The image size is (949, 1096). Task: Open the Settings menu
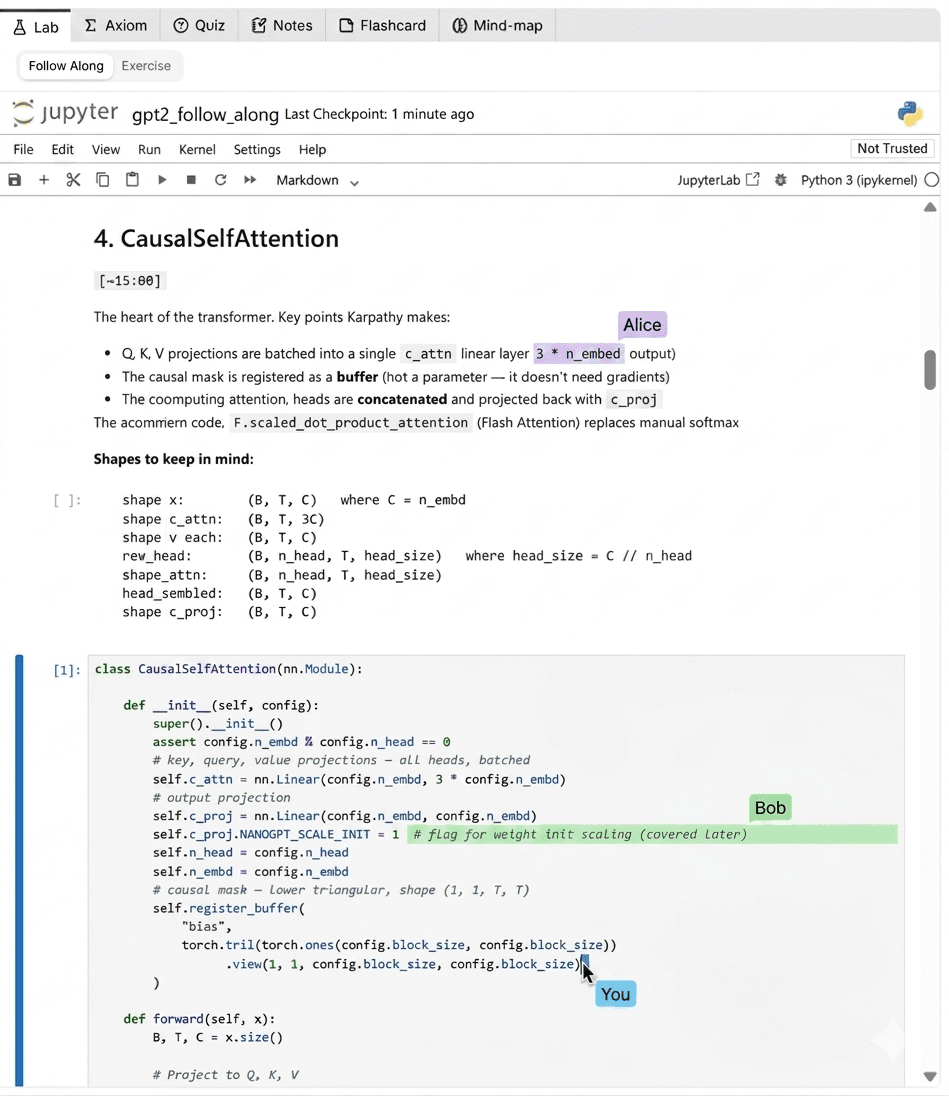click(256, 150)
